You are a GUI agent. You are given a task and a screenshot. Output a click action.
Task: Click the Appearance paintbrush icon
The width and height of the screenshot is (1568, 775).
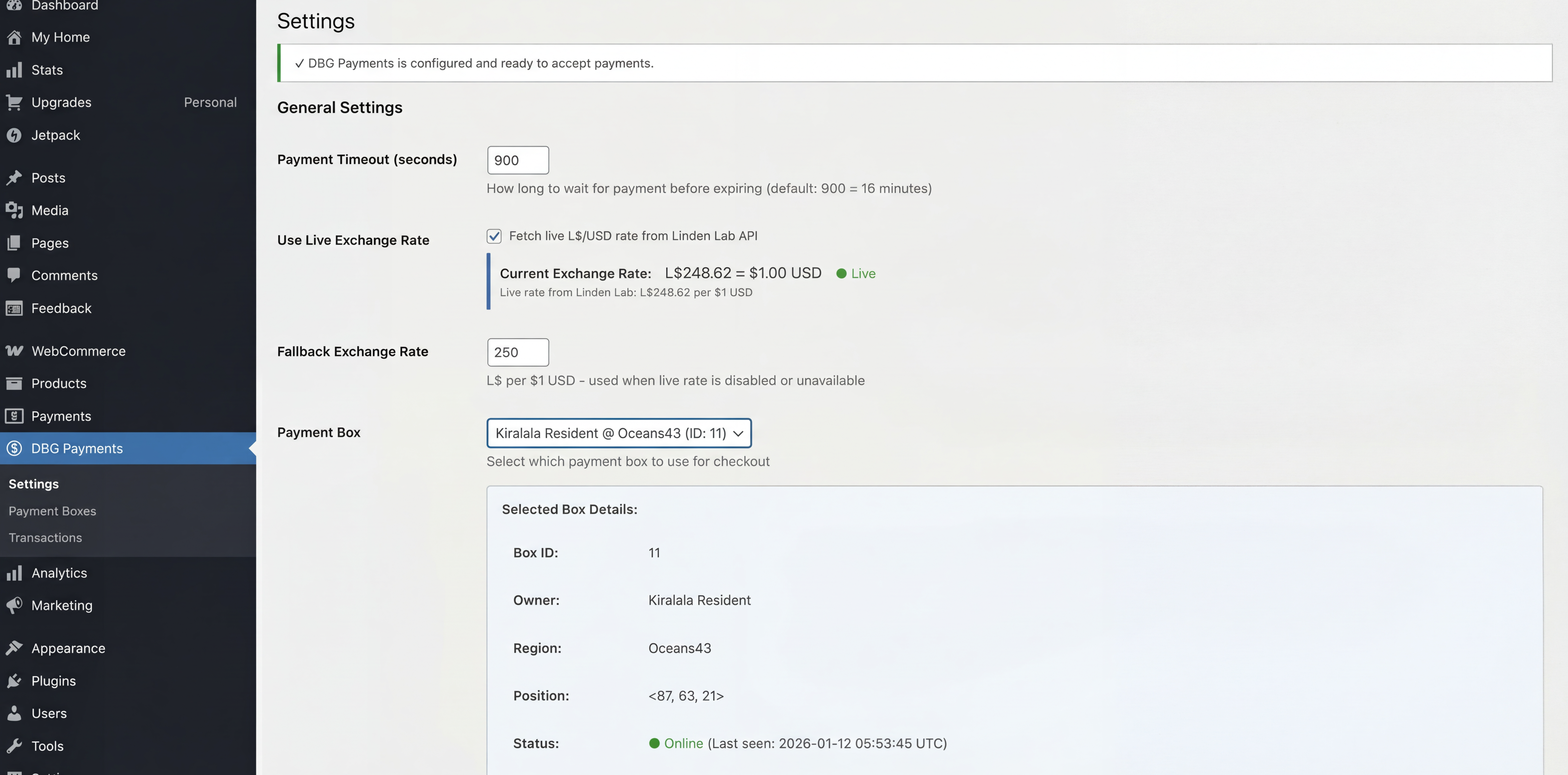pos(14,648)
